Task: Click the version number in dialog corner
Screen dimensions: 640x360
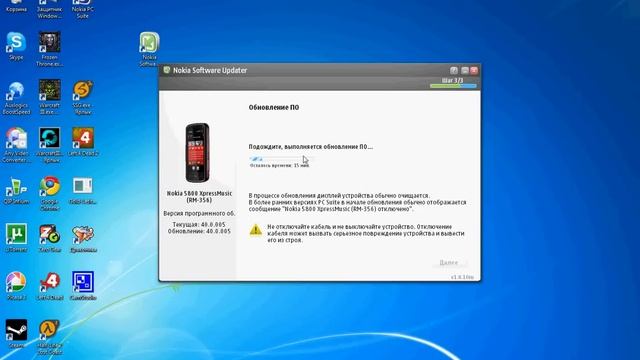Action: point(462,277)
